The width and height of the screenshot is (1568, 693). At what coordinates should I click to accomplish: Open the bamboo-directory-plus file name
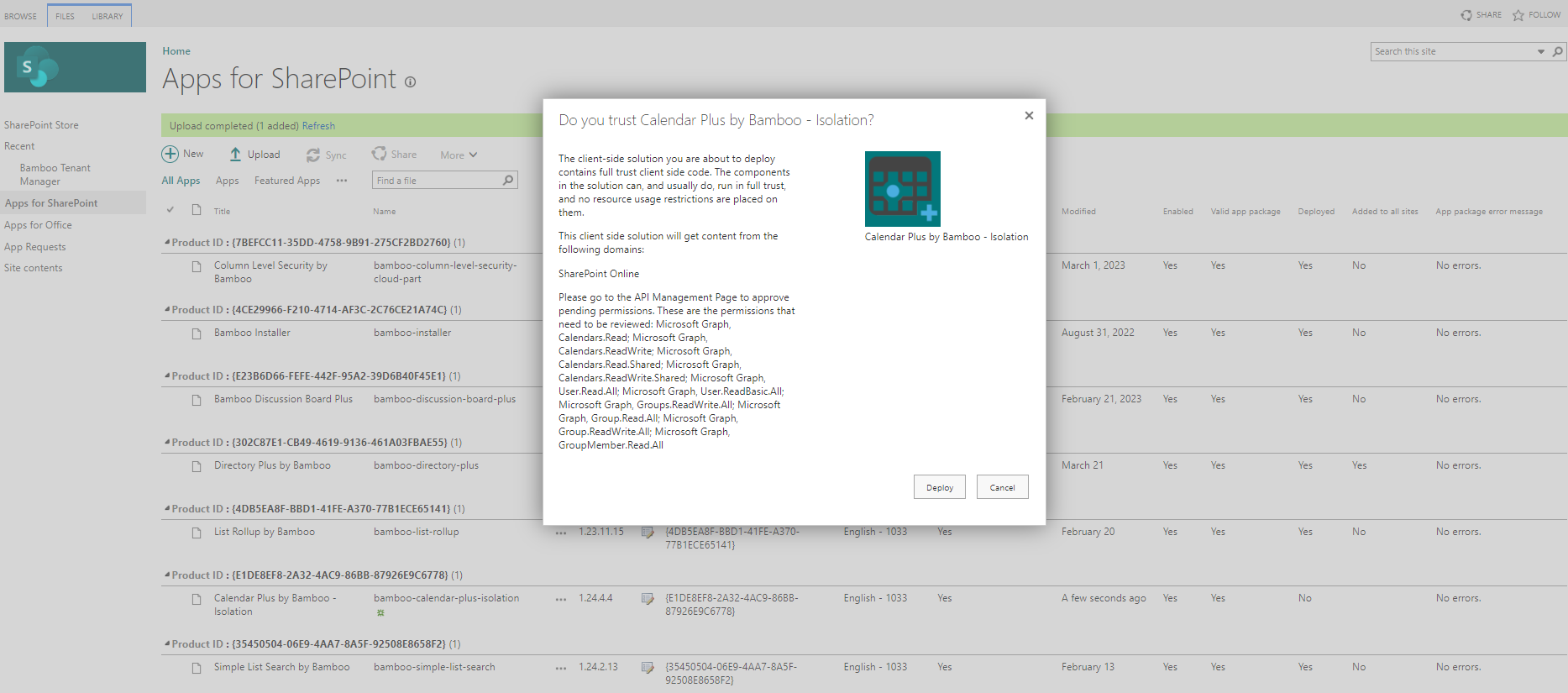(x=426, y=465)
